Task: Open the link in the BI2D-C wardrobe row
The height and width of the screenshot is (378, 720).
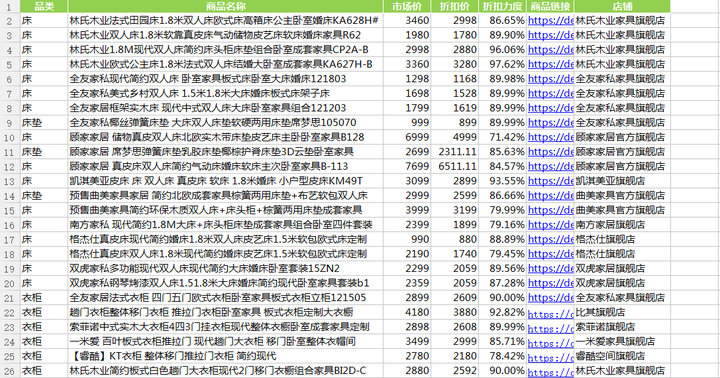Action: (x=550, y=371)
